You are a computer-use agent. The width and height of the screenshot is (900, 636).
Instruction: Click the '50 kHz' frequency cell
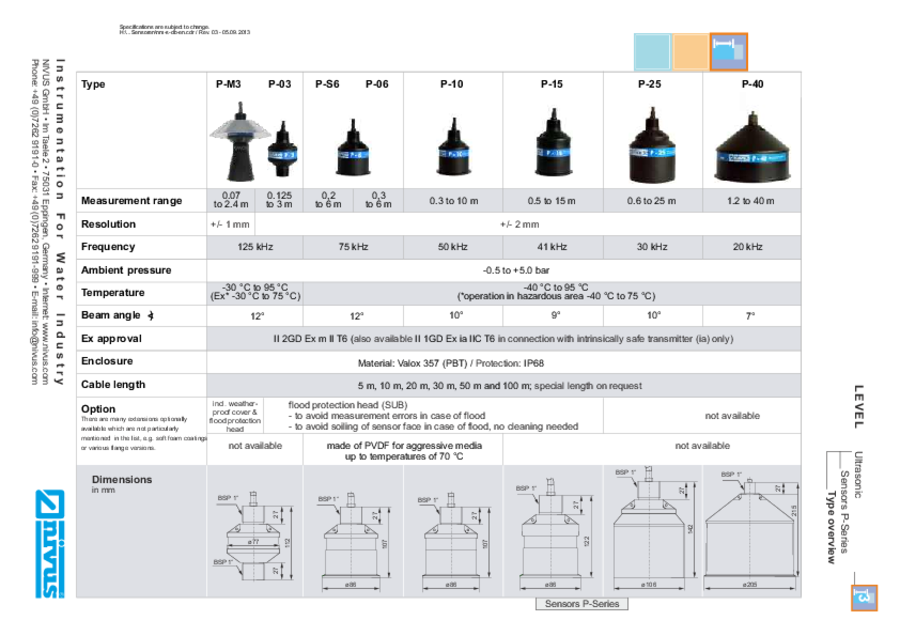coord(453,247)
